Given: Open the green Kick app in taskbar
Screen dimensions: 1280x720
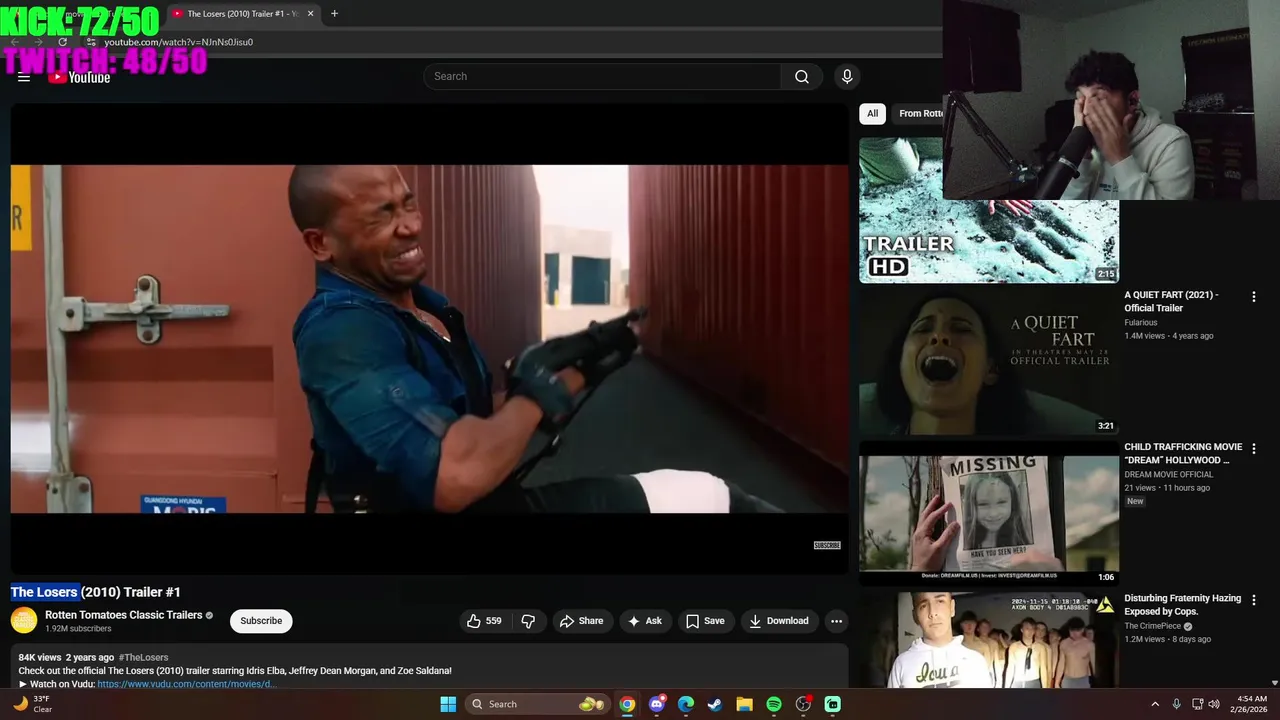Looking at the screenshot, I should pos(833,704).
